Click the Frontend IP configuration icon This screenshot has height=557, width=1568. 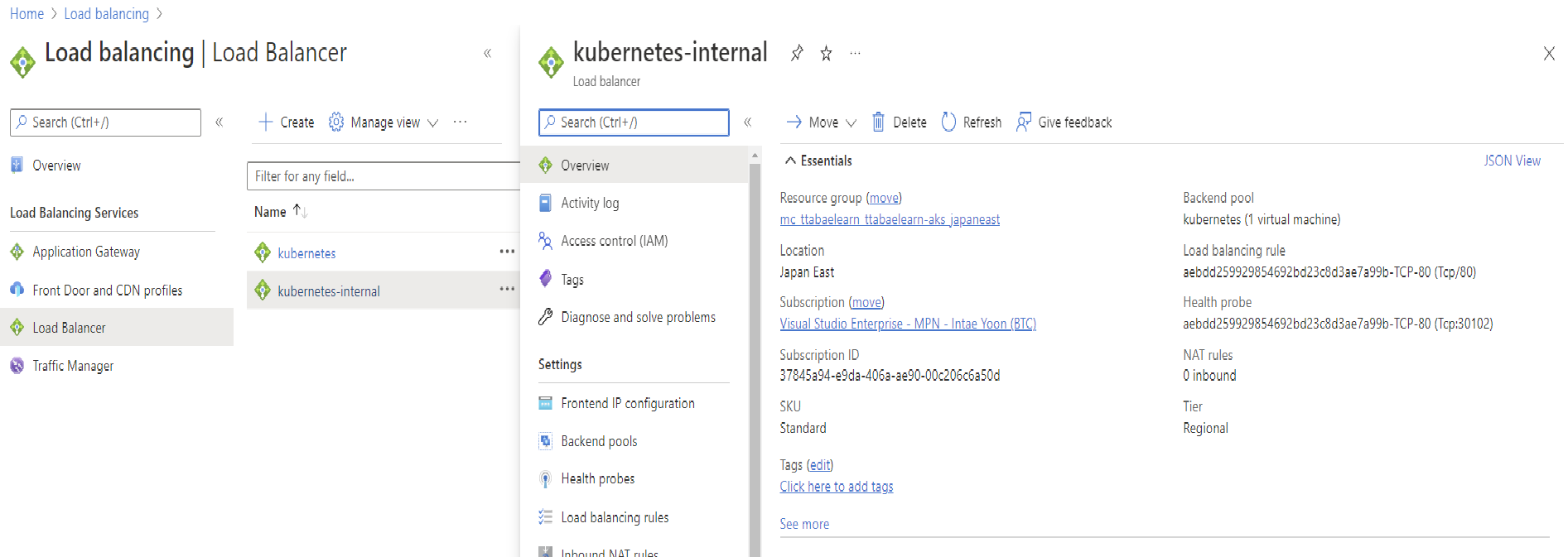[x=545, y=403]
